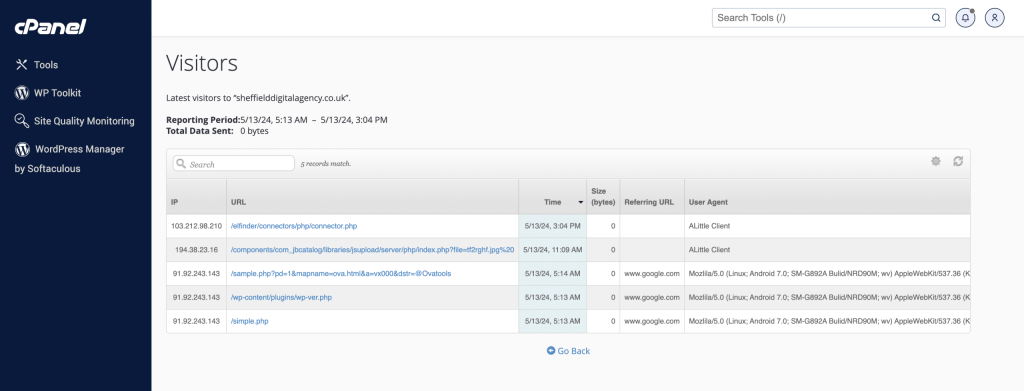Open Tools in the sidebar
1024x391 pixels.
(46, 65)
